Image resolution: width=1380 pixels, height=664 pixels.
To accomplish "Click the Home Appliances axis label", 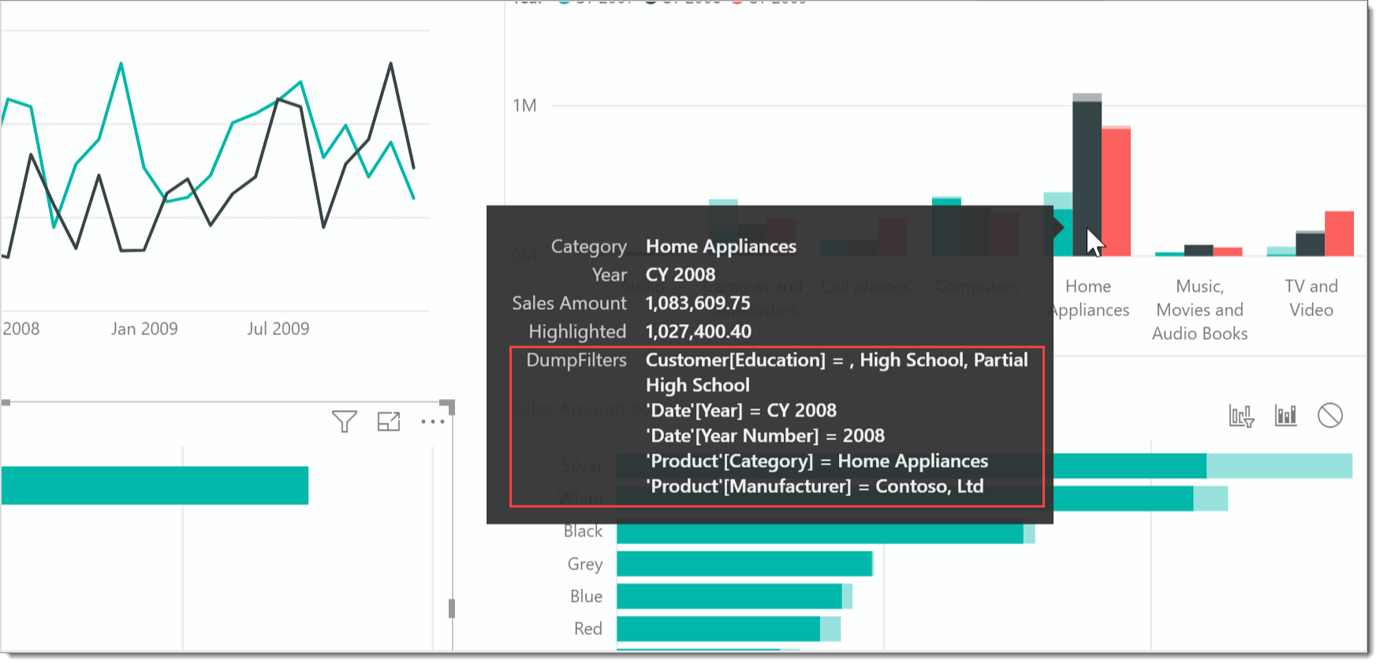I will click(1089, 298).
